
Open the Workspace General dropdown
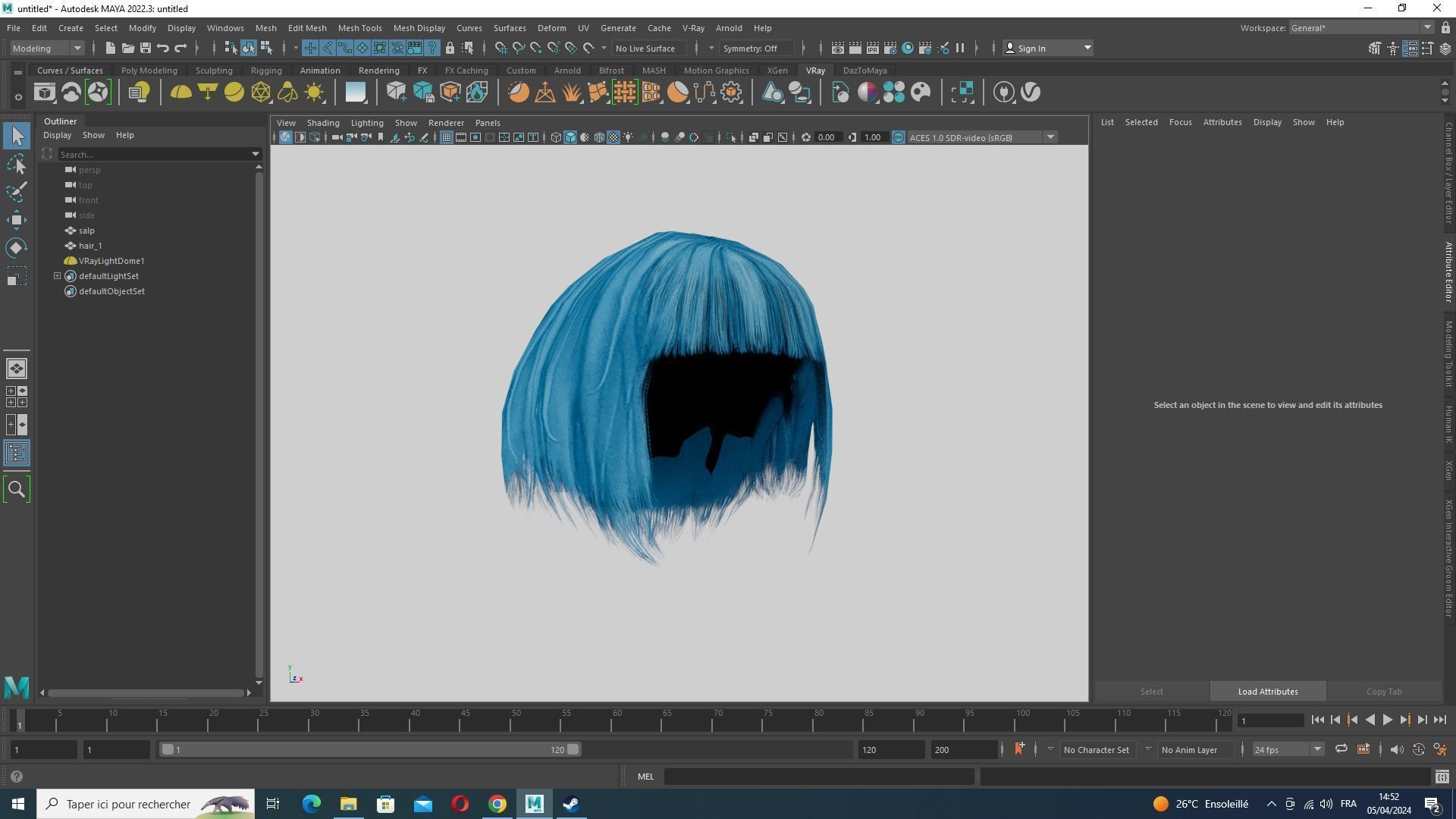(1360, 28)
